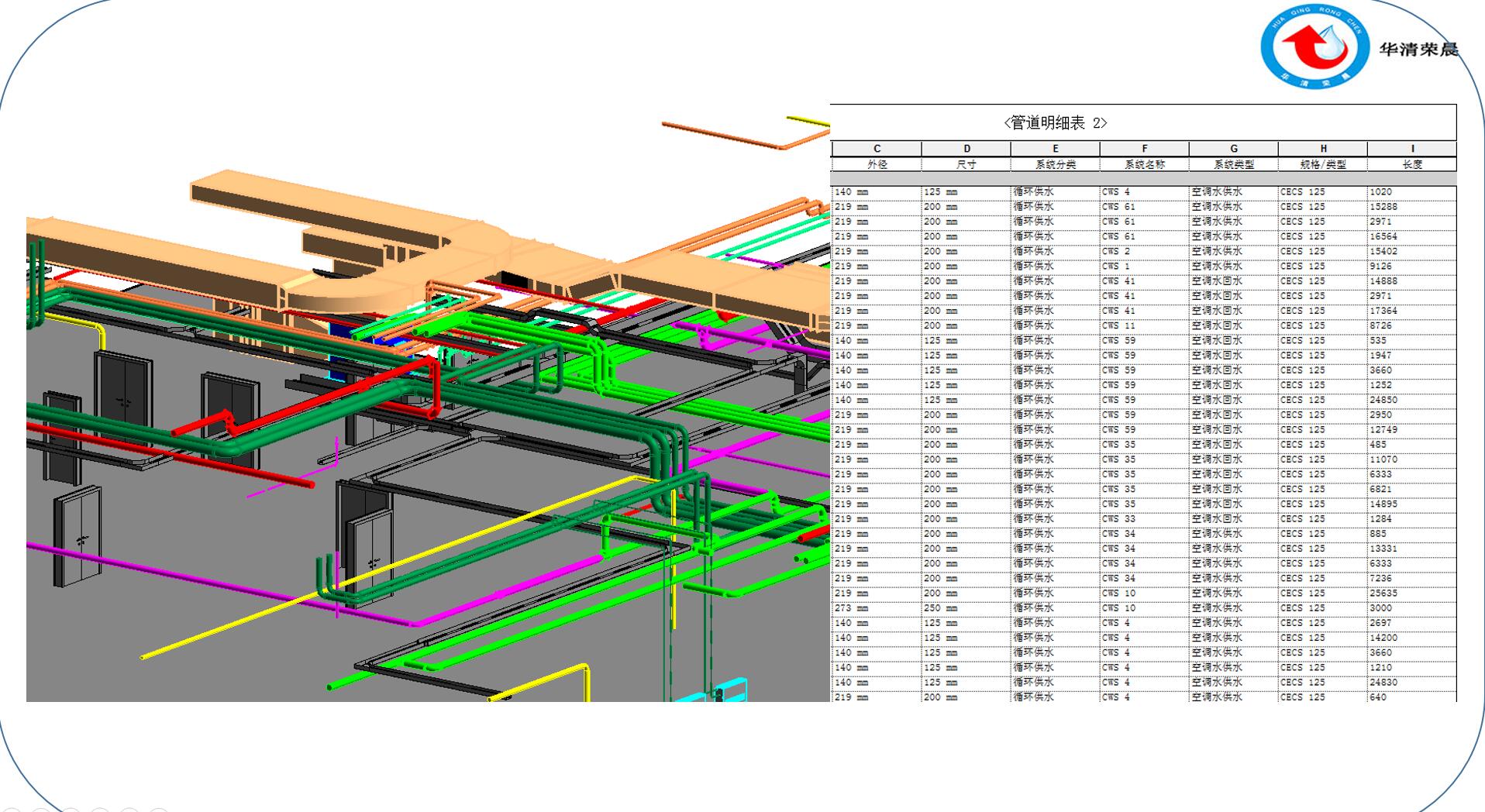Select column header letter D
The height and width of the screenshot is (812, 1485).
click(966, 149)
